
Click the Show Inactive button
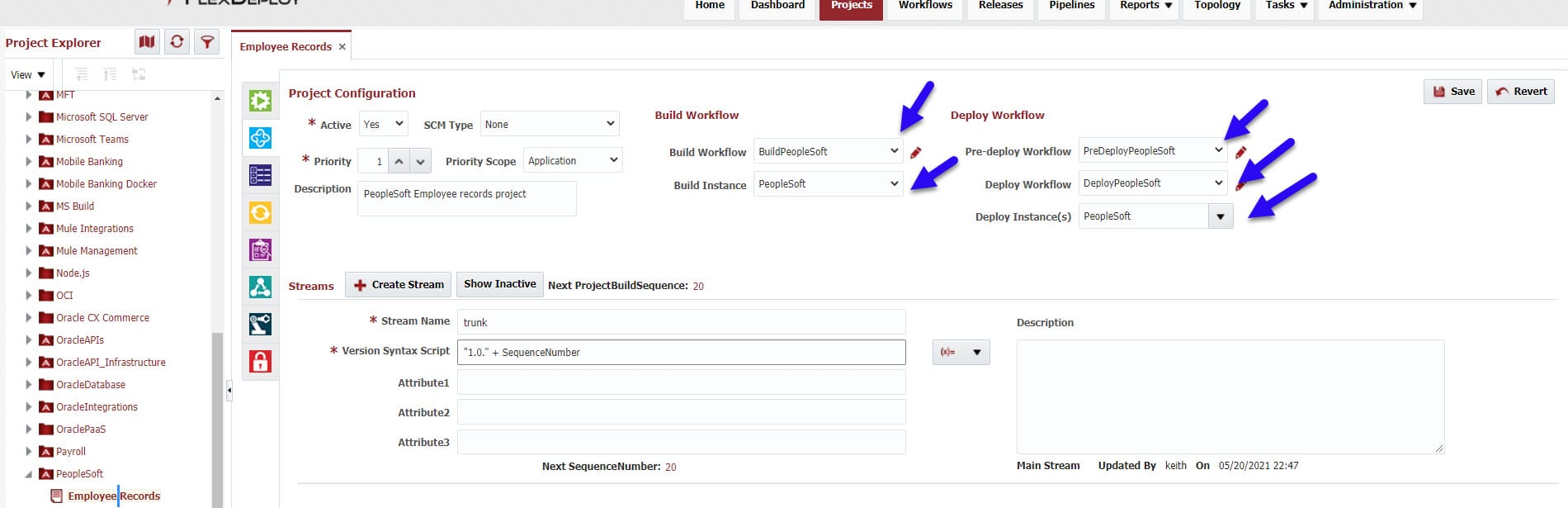(x=499, y=284)
